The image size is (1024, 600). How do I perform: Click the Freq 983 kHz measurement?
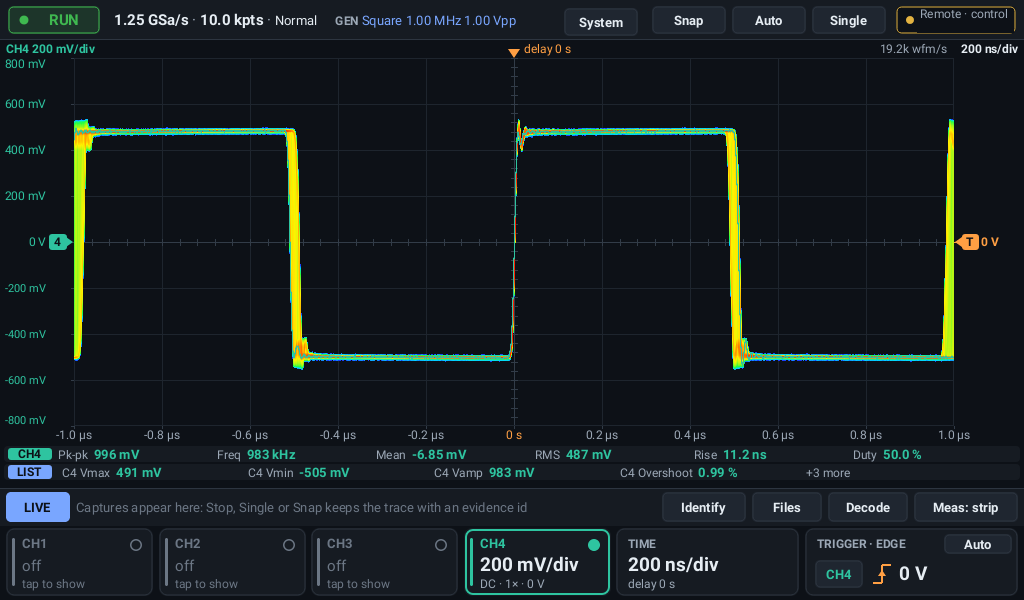tap(256, 454)
